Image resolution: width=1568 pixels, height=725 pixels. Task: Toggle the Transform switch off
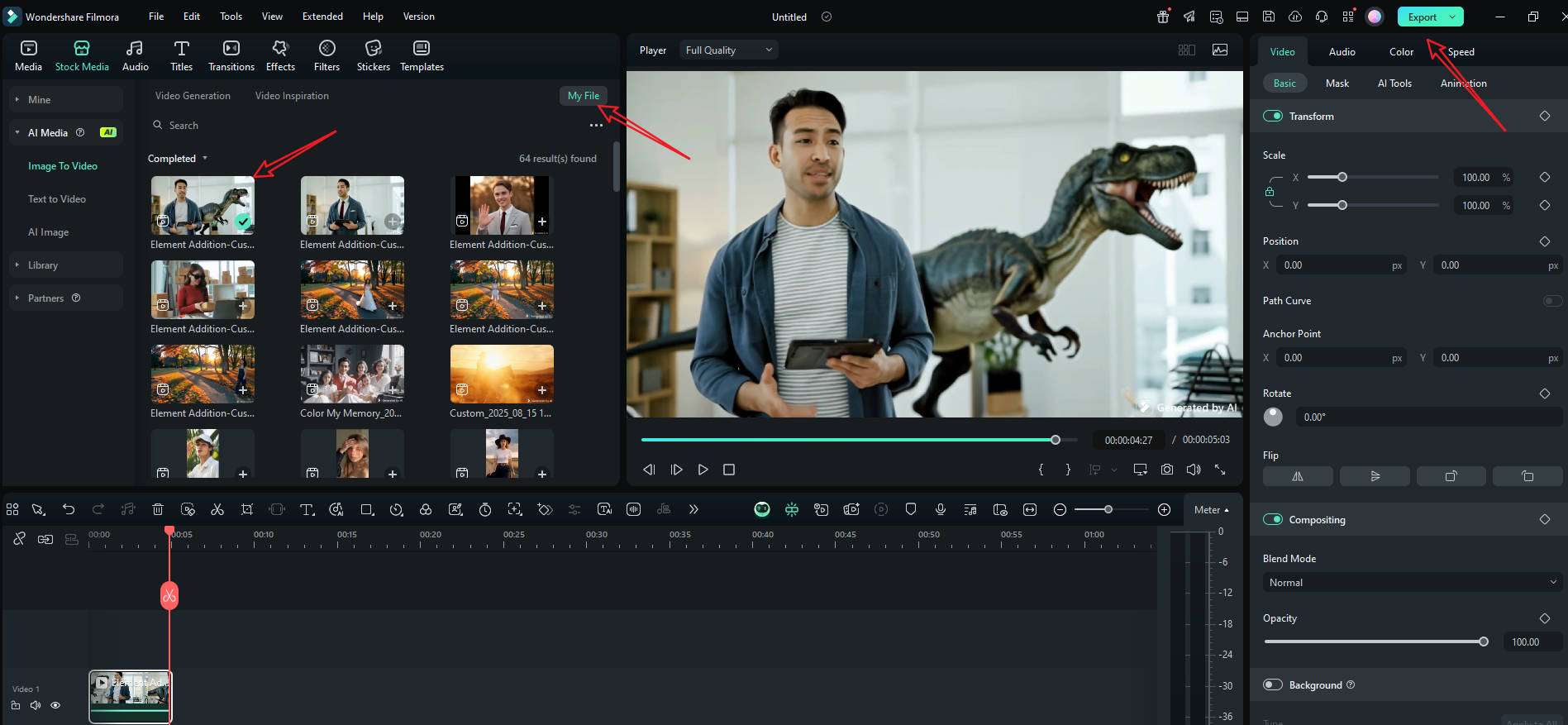pos(1273,117)
